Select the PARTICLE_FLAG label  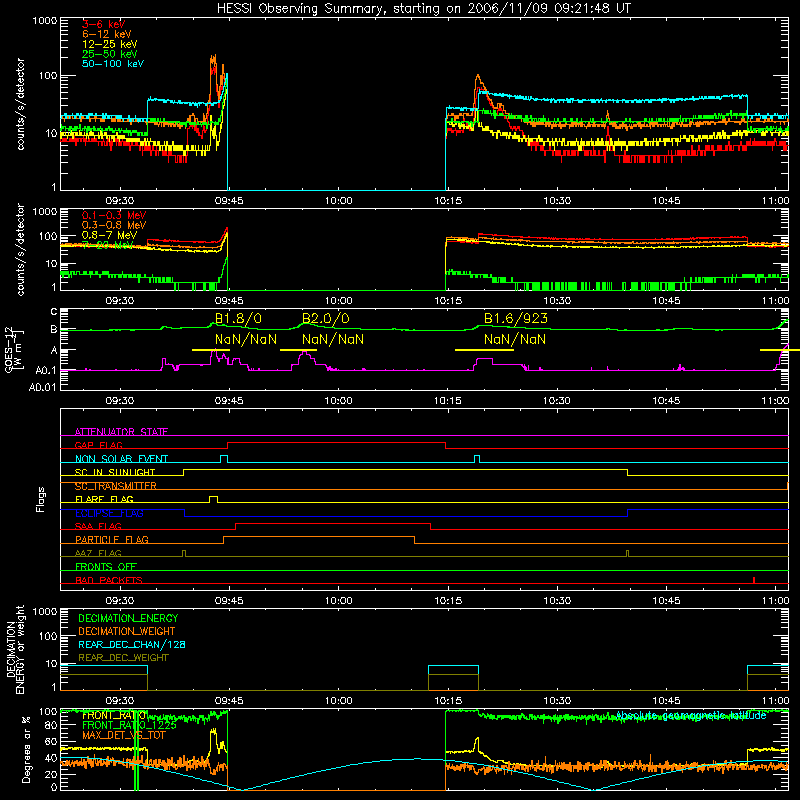[x=112, y=540]
